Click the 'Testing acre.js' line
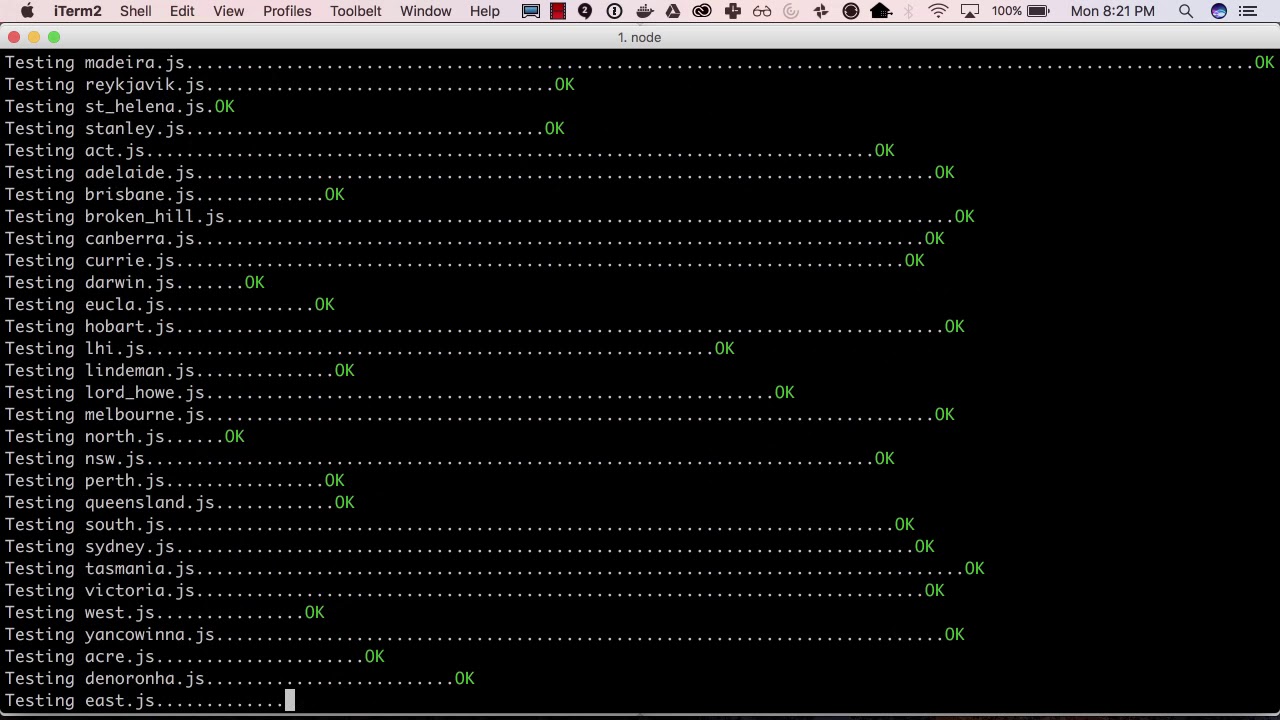 coord(194,656)
